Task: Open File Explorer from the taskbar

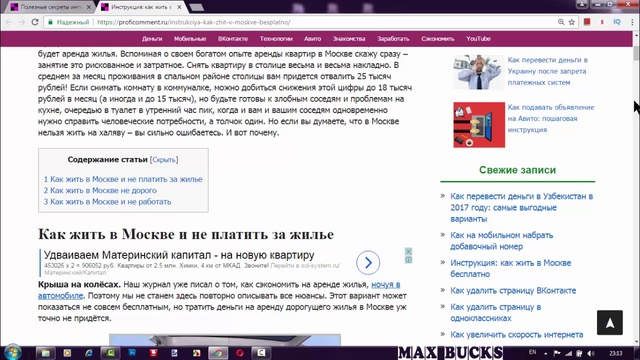Action: click(45, 353)
